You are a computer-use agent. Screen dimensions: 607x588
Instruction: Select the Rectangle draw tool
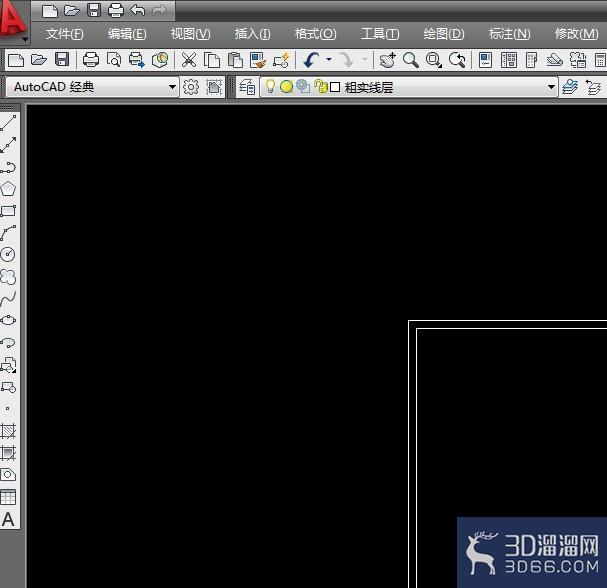point(8,211)
